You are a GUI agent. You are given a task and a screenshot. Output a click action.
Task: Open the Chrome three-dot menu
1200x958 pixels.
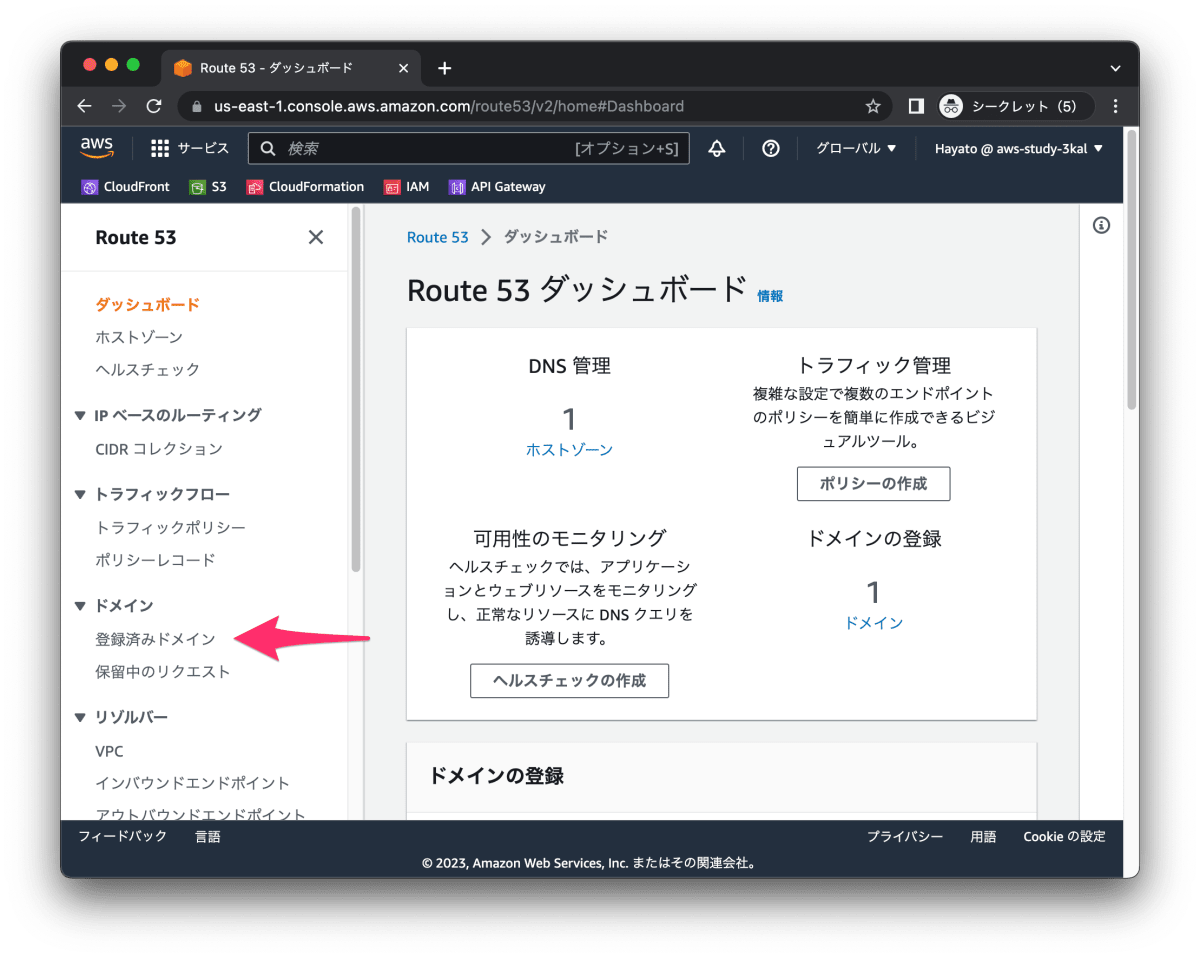coord(1116,106)
